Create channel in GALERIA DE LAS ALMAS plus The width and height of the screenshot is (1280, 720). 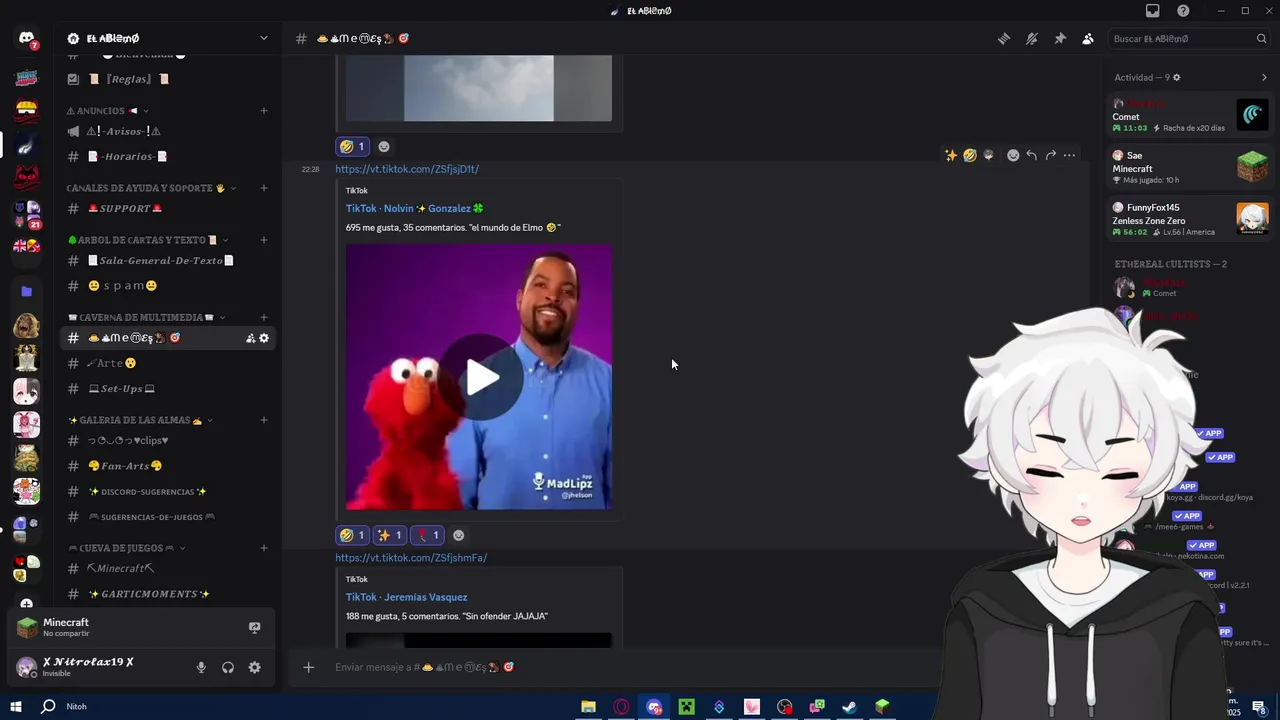pyautogui.click(x=264, y=420)
